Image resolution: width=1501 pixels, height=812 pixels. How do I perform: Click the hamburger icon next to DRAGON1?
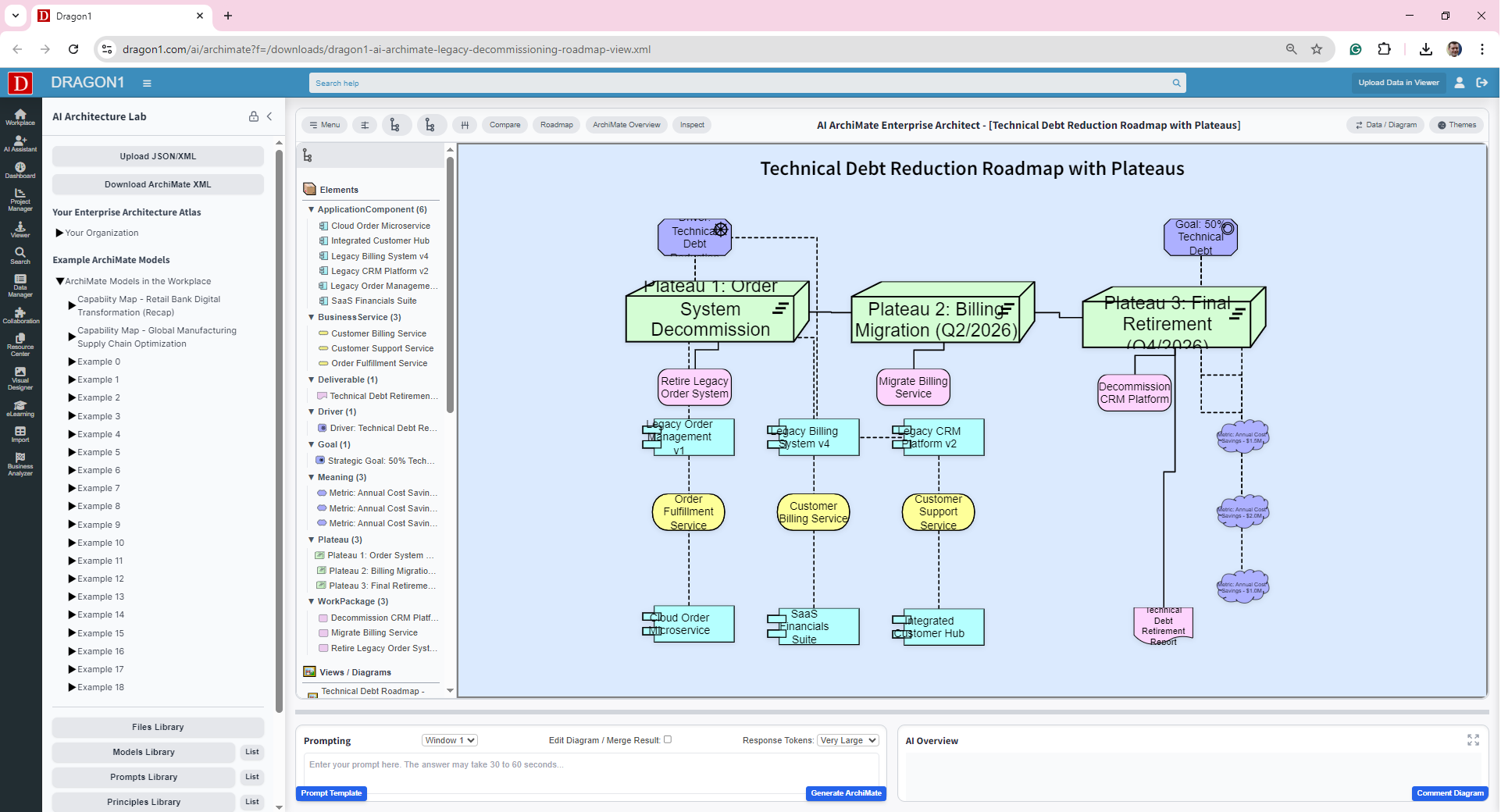147,83
